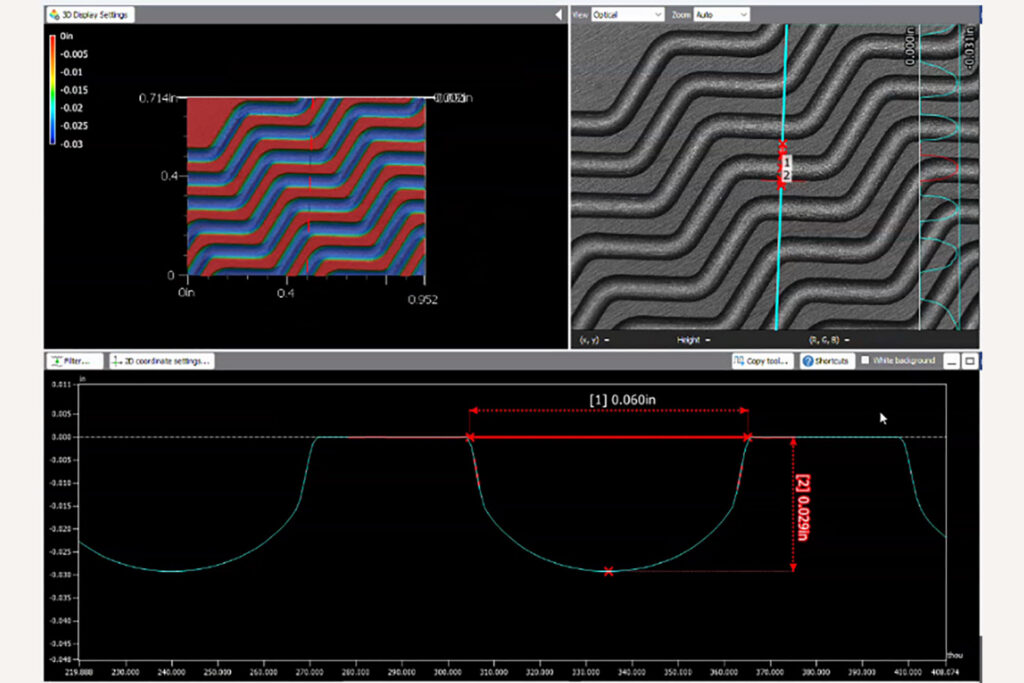
Task: Select the right endpoint marker of the width measurement
Action: click(x=748, y=437)
